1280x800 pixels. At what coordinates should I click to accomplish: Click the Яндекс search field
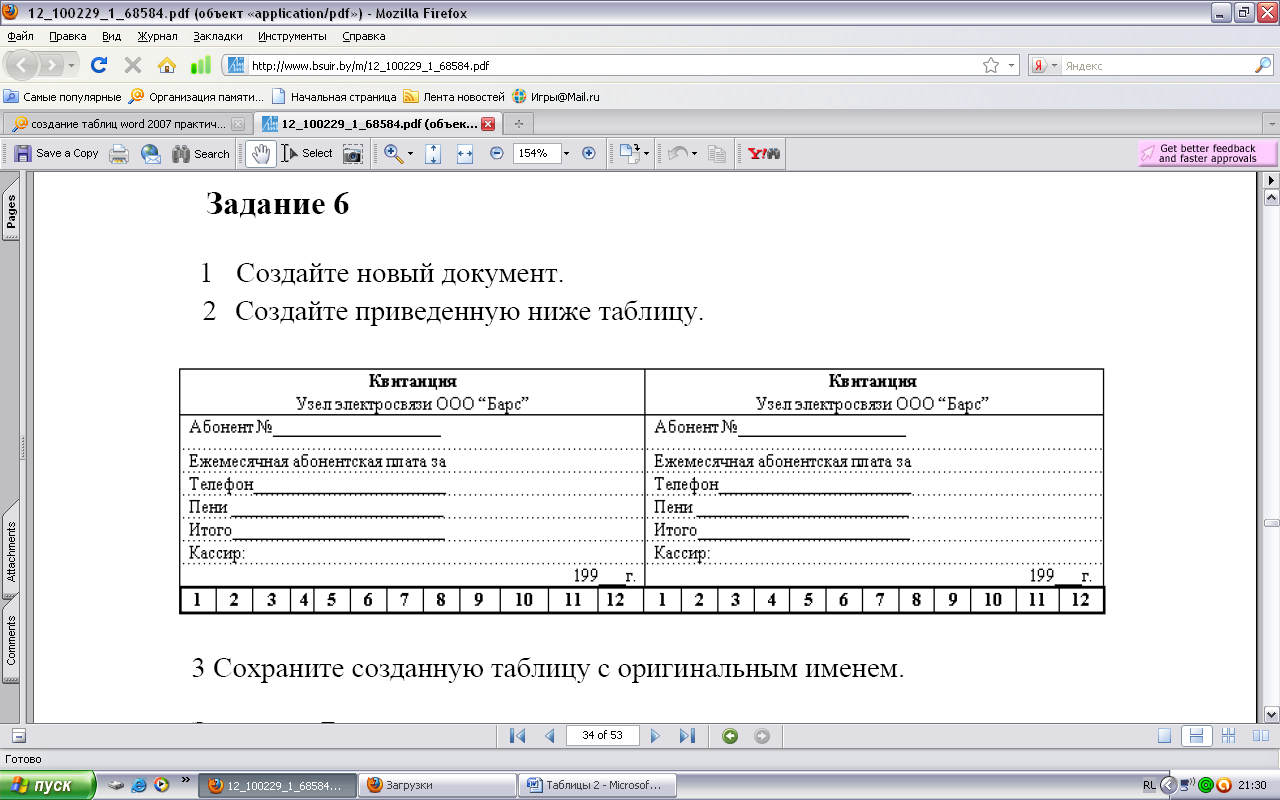1156,66
